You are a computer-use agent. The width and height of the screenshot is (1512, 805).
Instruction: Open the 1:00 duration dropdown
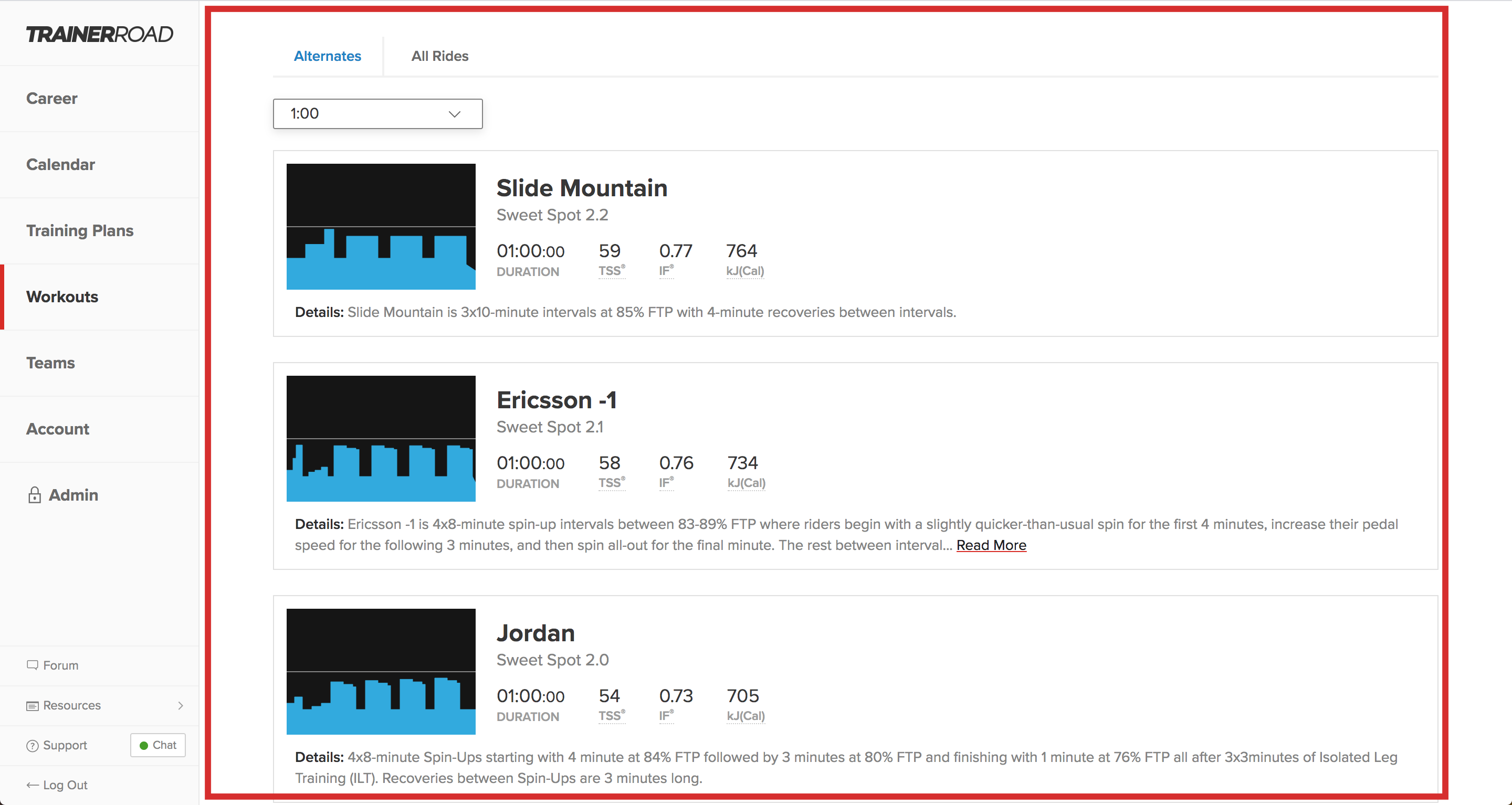377,113
